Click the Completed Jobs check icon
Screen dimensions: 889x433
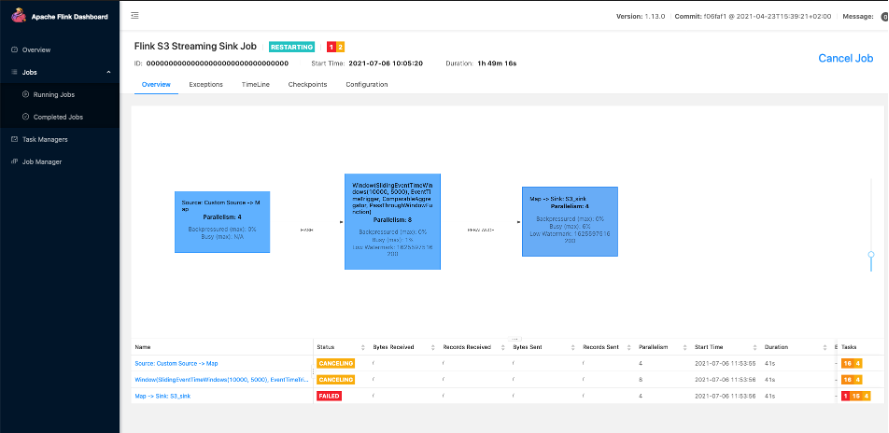coord(26,117)
